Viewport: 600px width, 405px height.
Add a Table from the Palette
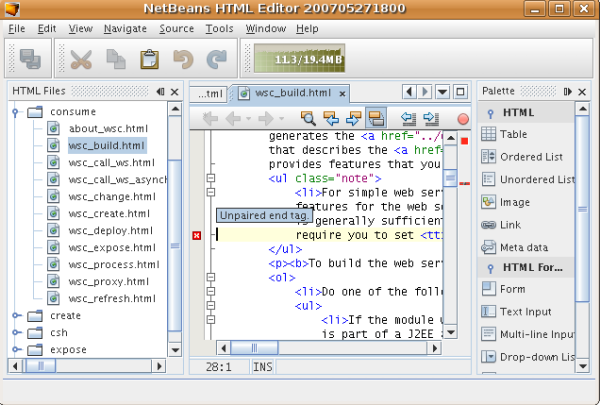(513, 134)
